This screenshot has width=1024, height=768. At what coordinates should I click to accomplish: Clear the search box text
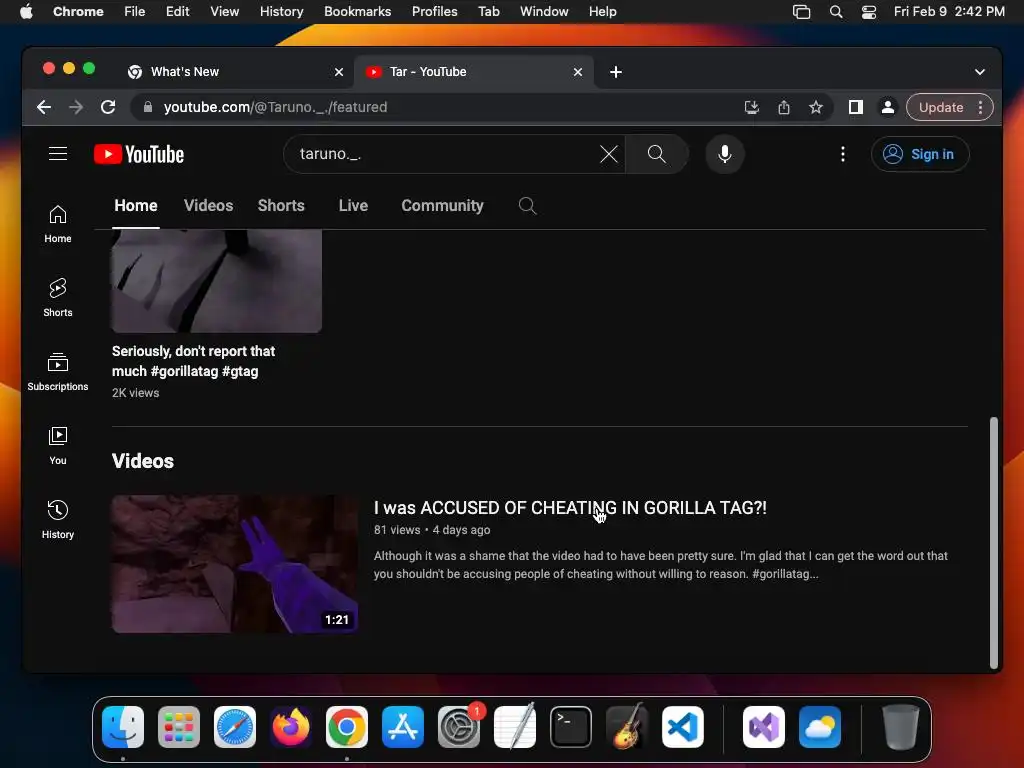tap(609, 154)
